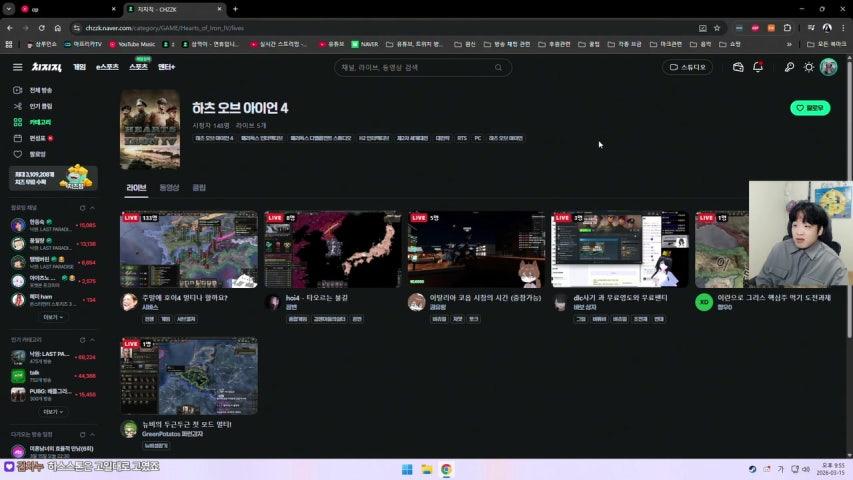853x480 pixels.
Task: Open the talk category in sidebar
Action: pos(53,376)
